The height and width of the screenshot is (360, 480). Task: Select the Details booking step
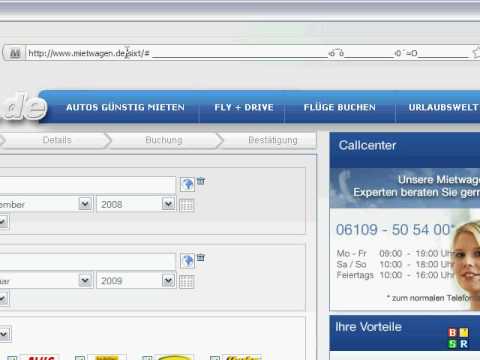57,140
